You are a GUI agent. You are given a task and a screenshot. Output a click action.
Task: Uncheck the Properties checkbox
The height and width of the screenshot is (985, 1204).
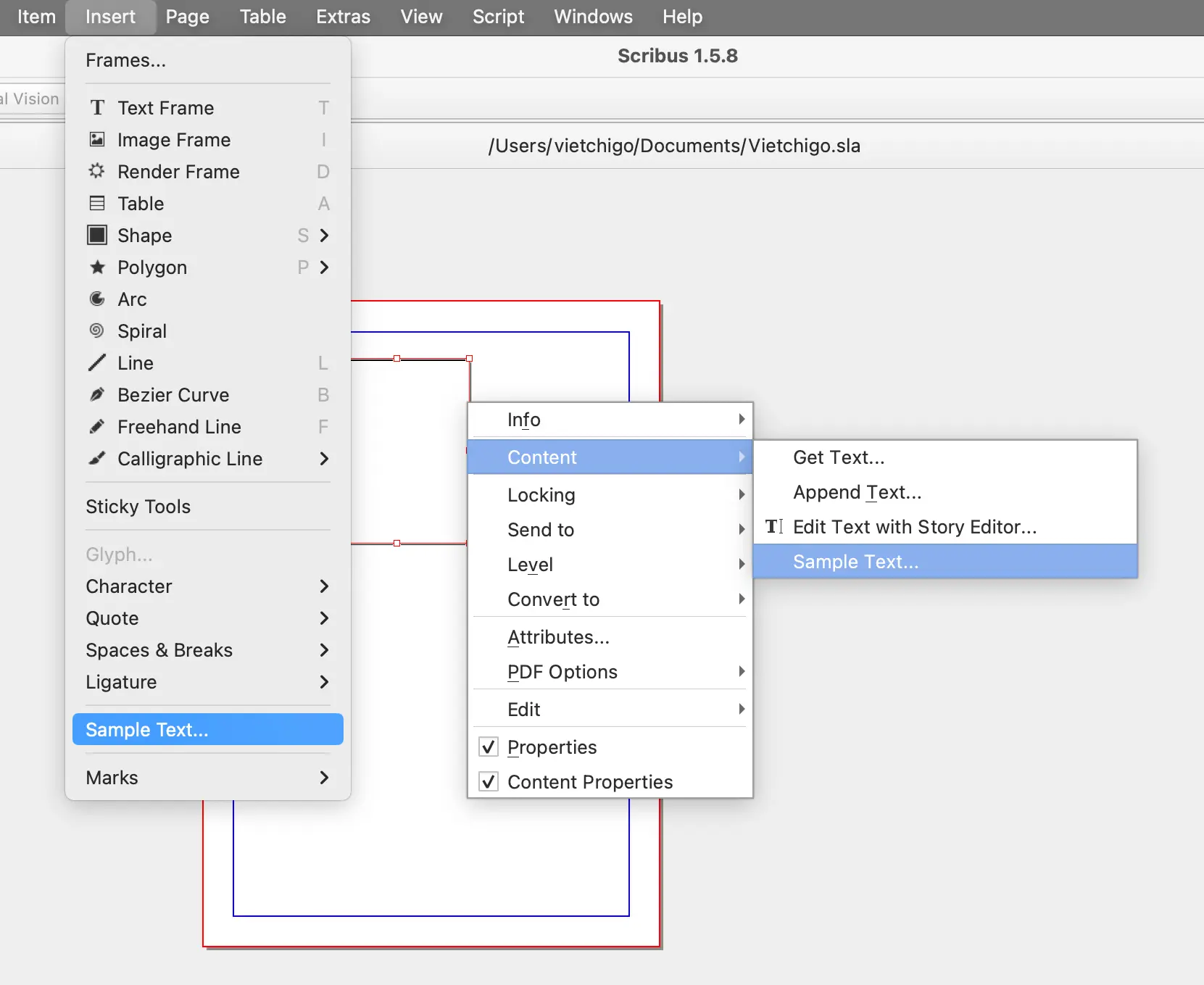click(x=489, y=747)
